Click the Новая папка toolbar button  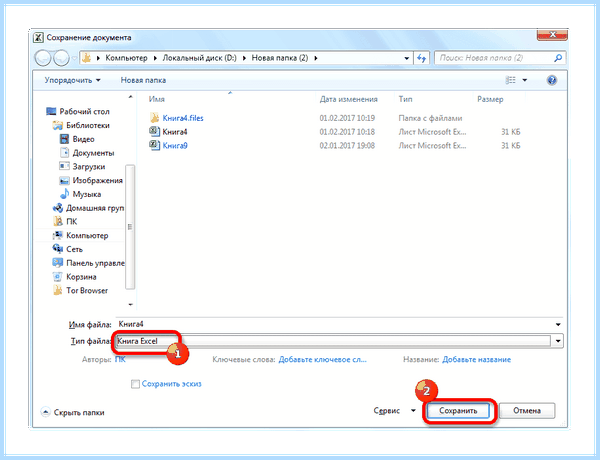(x=143, y=80)
